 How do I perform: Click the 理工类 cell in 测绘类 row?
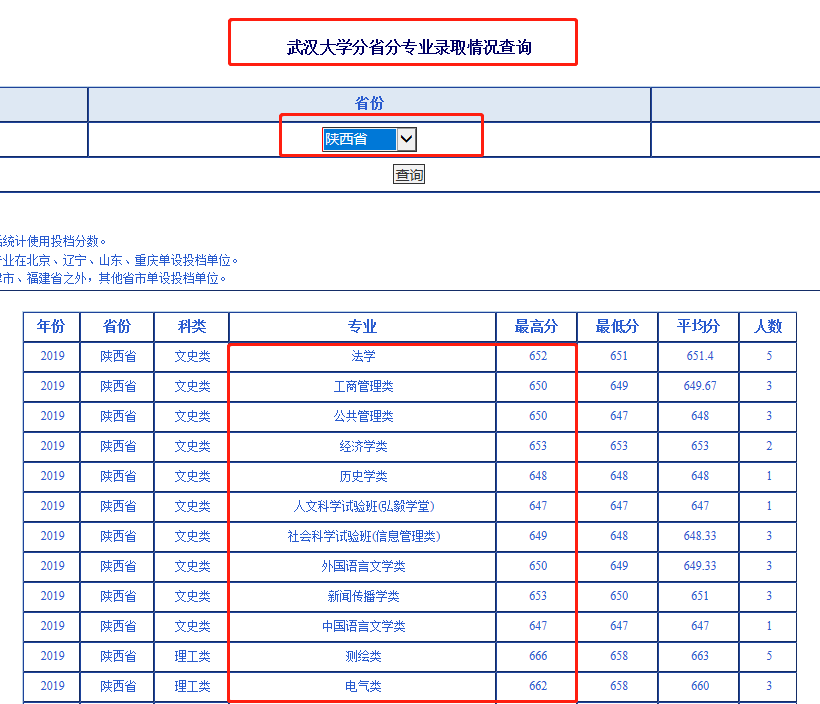point(192,656)
